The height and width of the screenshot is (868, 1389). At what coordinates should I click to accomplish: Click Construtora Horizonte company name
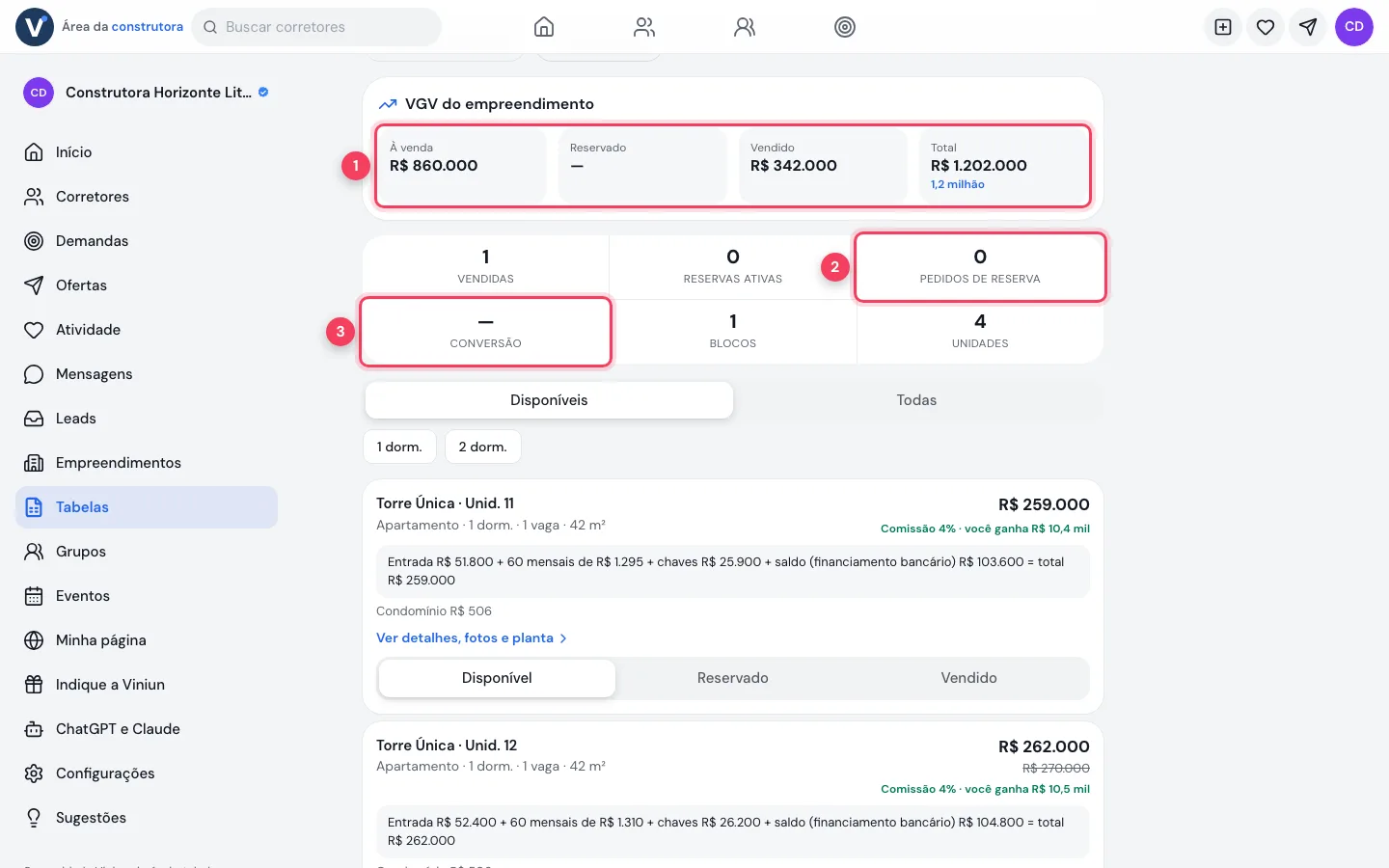tap(158, 93)
